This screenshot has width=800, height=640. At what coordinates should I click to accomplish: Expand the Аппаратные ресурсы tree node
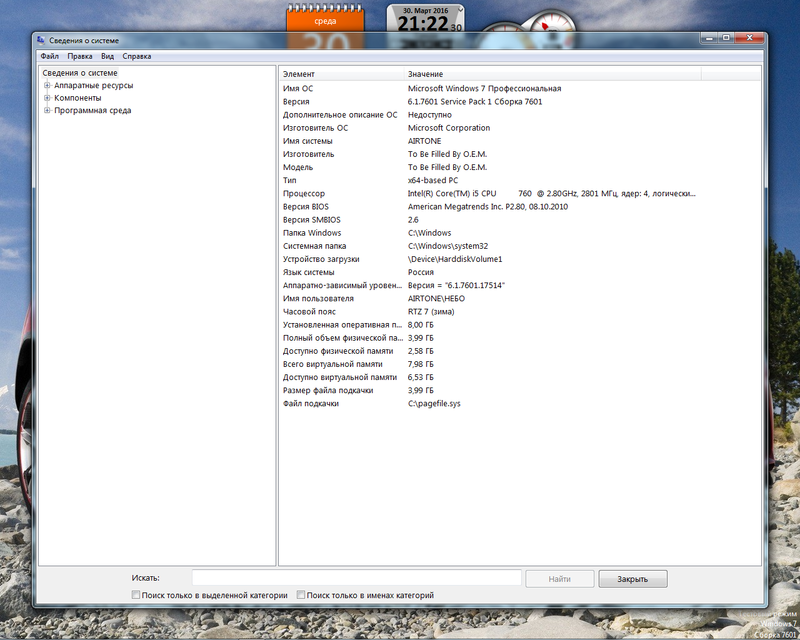tap(47, 85)
